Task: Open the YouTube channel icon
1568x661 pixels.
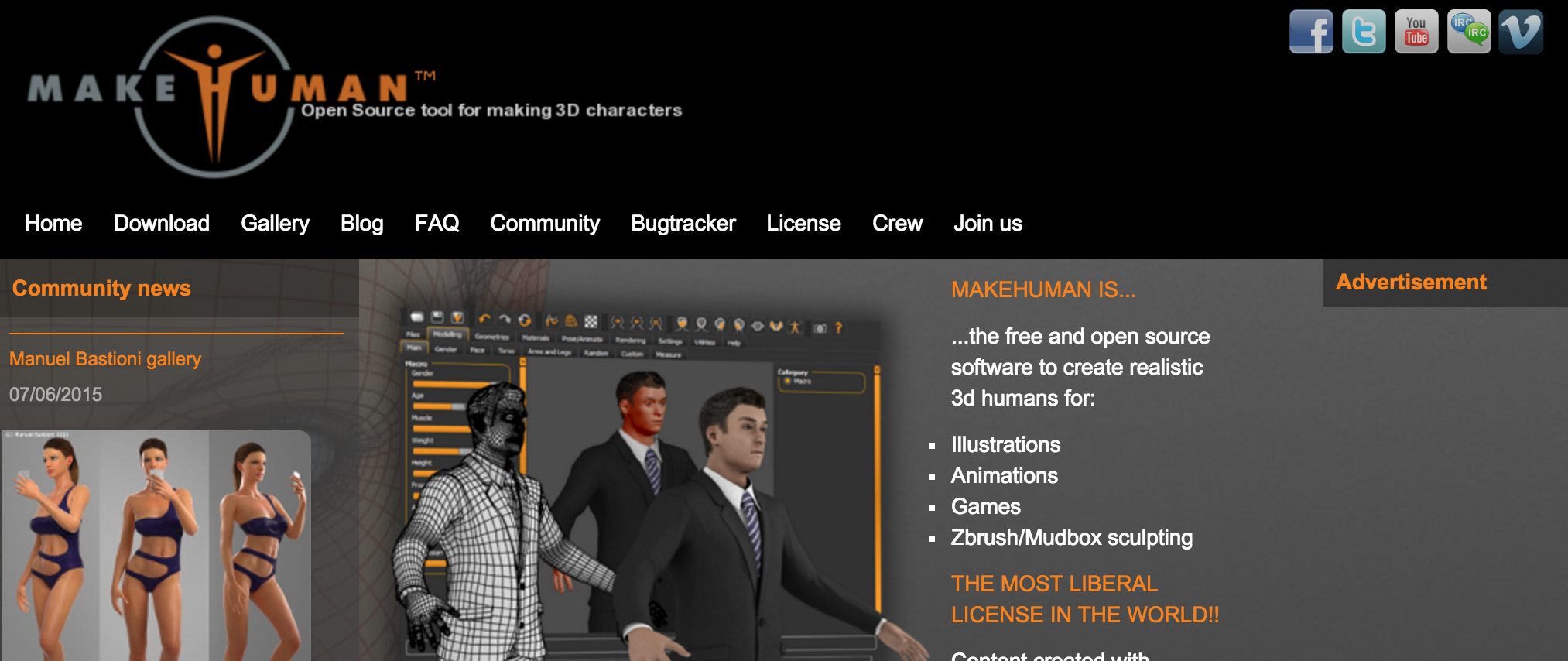Action: coord(1416,32)
